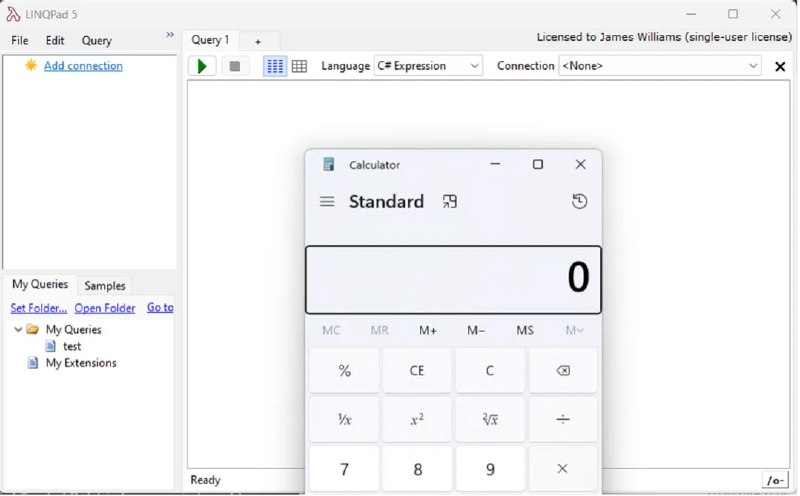Switch to the My Queries tab
The height and width of the screenshot is (496, 800).
click(x=40, y=284)
